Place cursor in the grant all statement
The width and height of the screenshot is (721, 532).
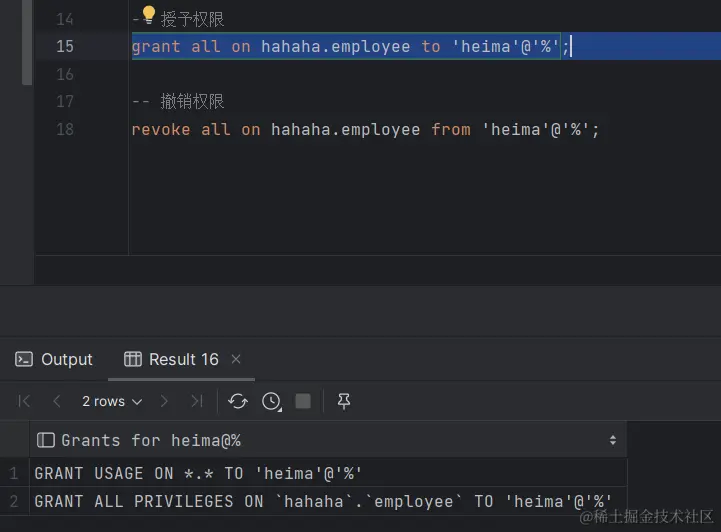[x=350, y=46]
